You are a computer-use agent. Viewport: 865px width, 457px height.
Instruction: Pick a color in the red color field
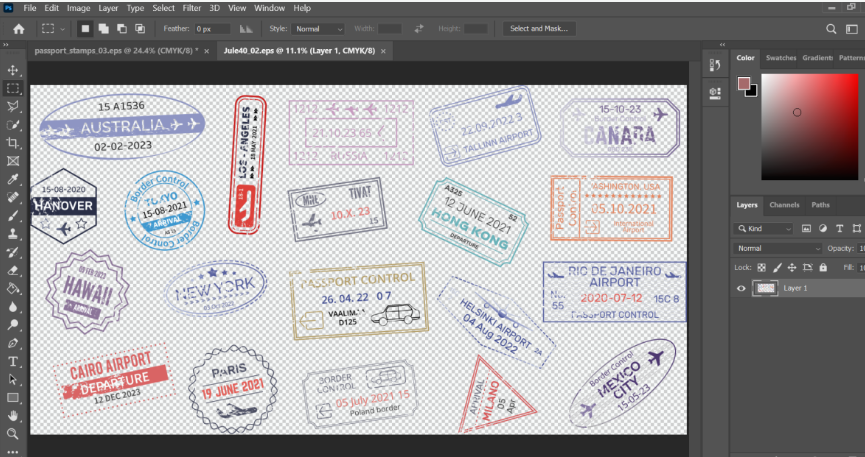(x=810, y=127)
